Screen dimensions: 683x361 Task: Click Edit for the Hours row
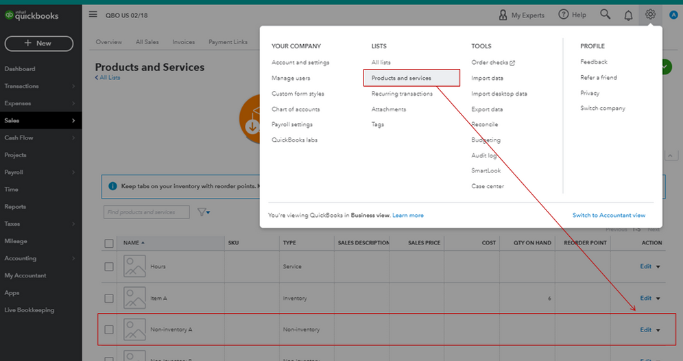click(646, 266)
